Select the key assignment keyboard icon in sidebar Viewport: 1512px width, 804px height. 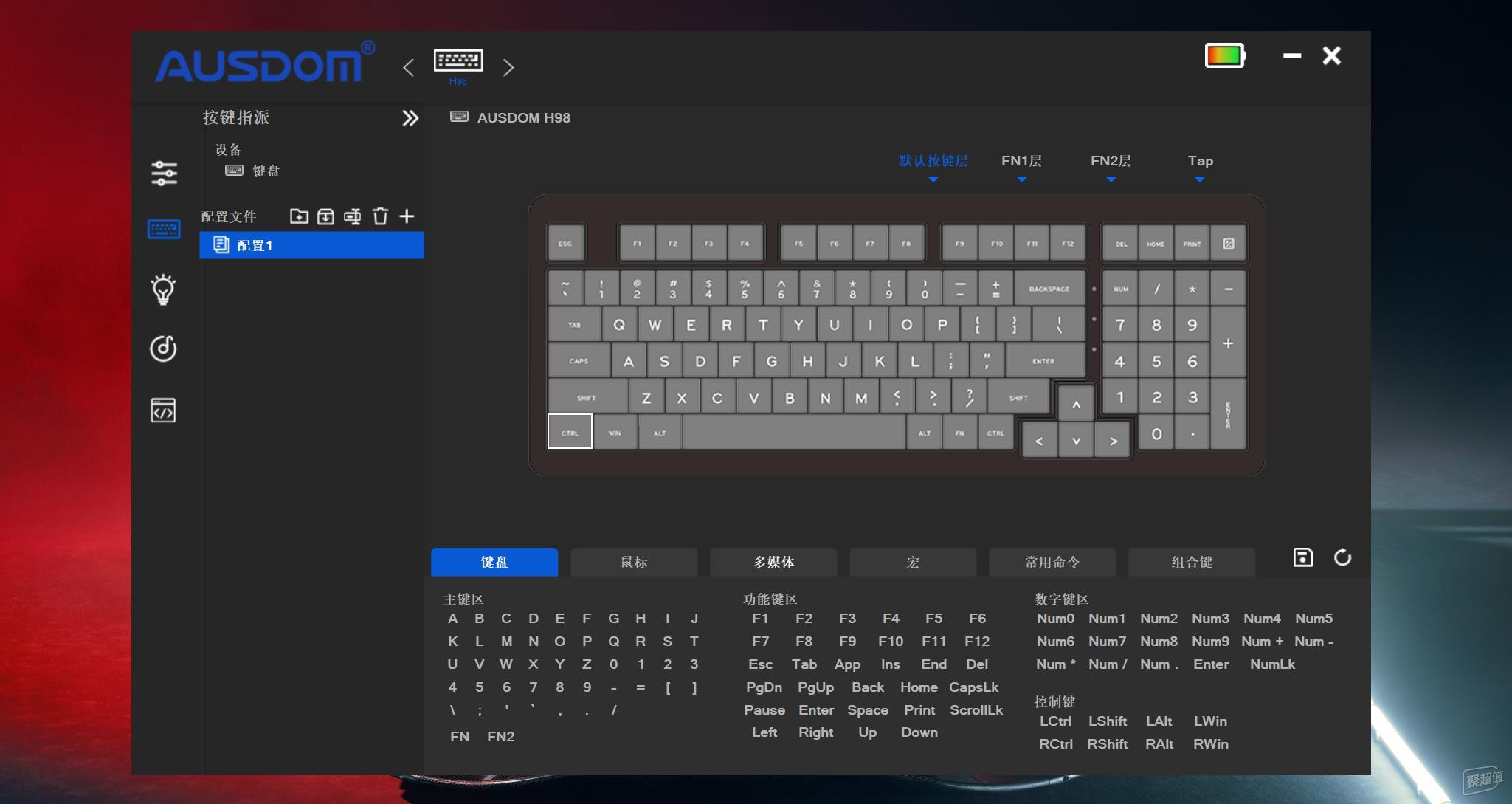pyautogui.click(x=164, y=230)
